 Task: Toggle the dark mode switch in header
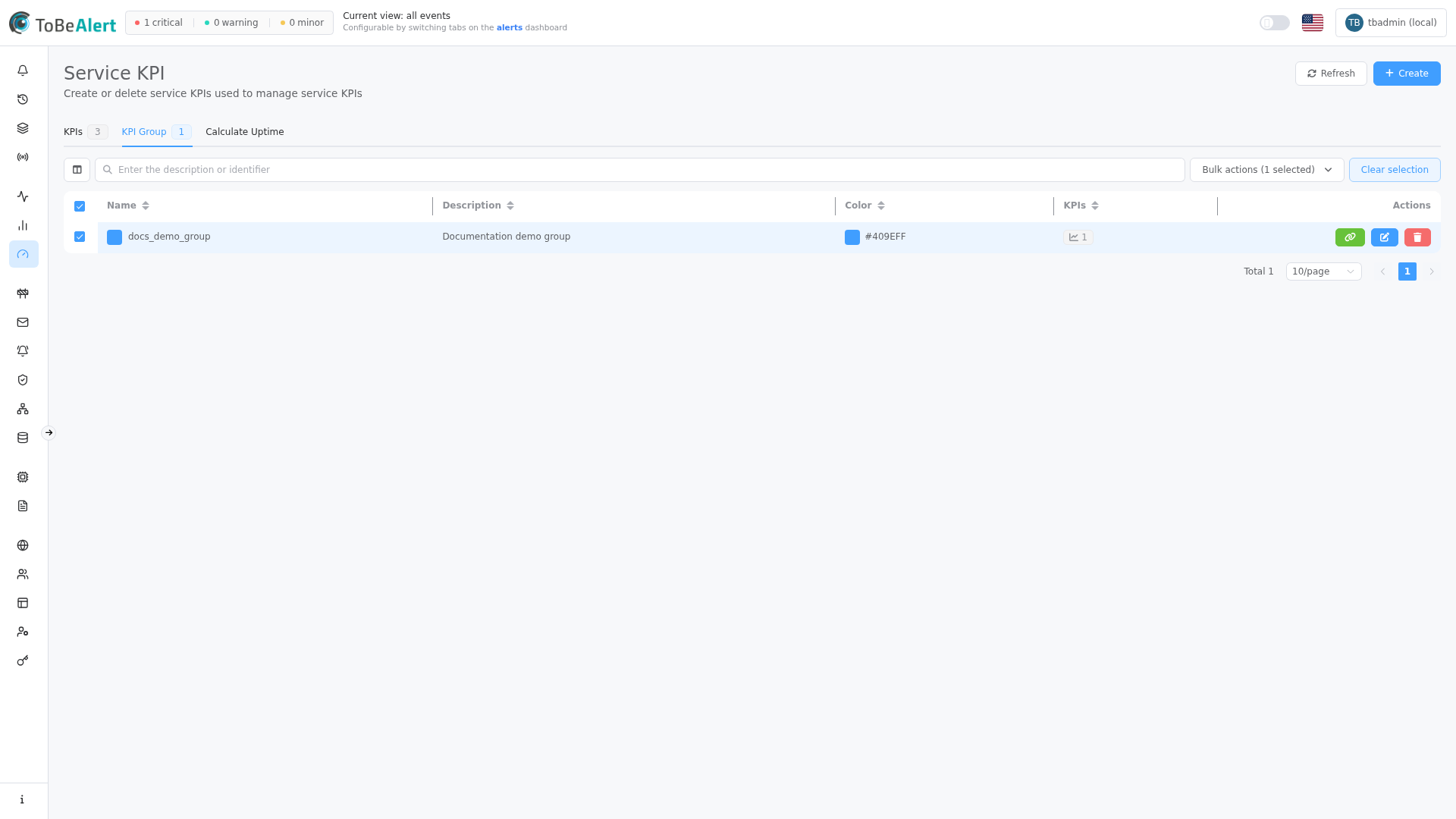pos(1274,23)
